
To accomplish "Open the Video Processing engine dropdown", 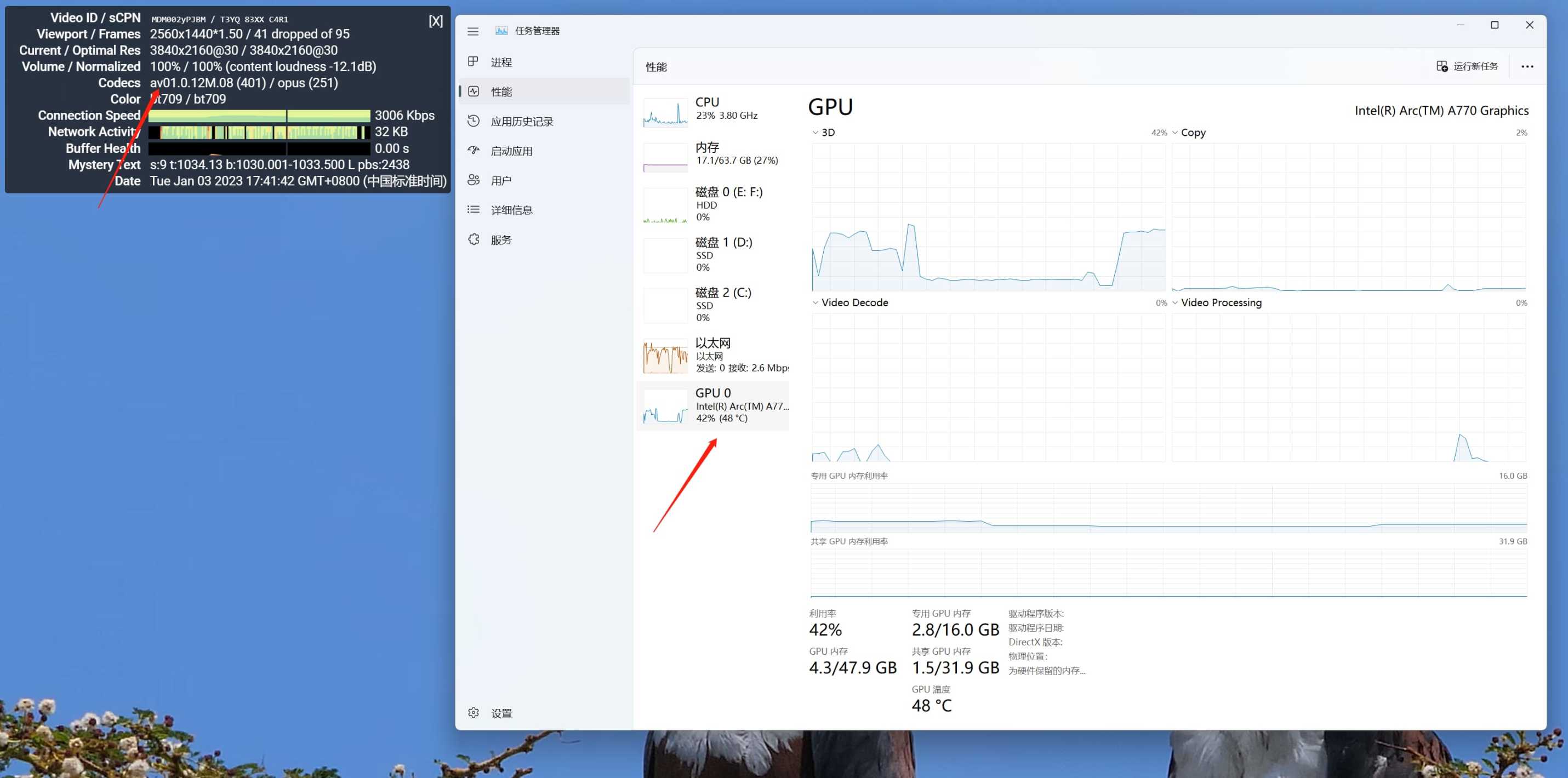I will click(1217, 302).
